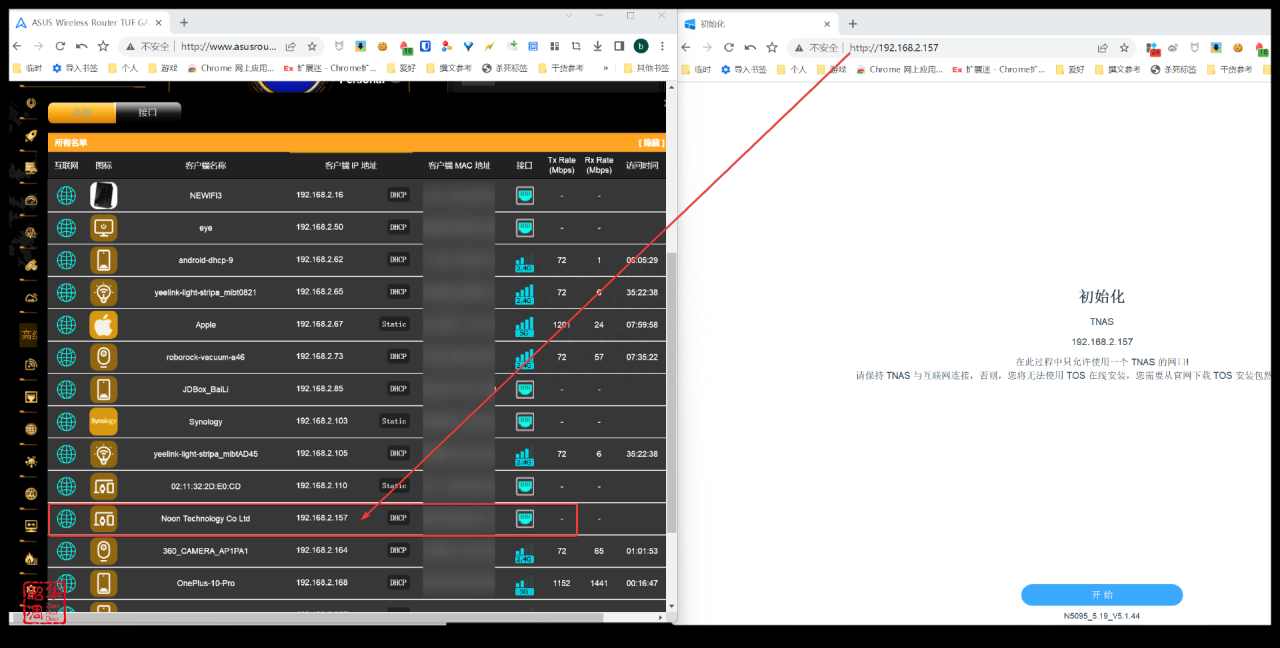The height and width of the screenshot is (648, 1280).
Task: Click the Apple device icon in client list
Action: tap(104, 325)
